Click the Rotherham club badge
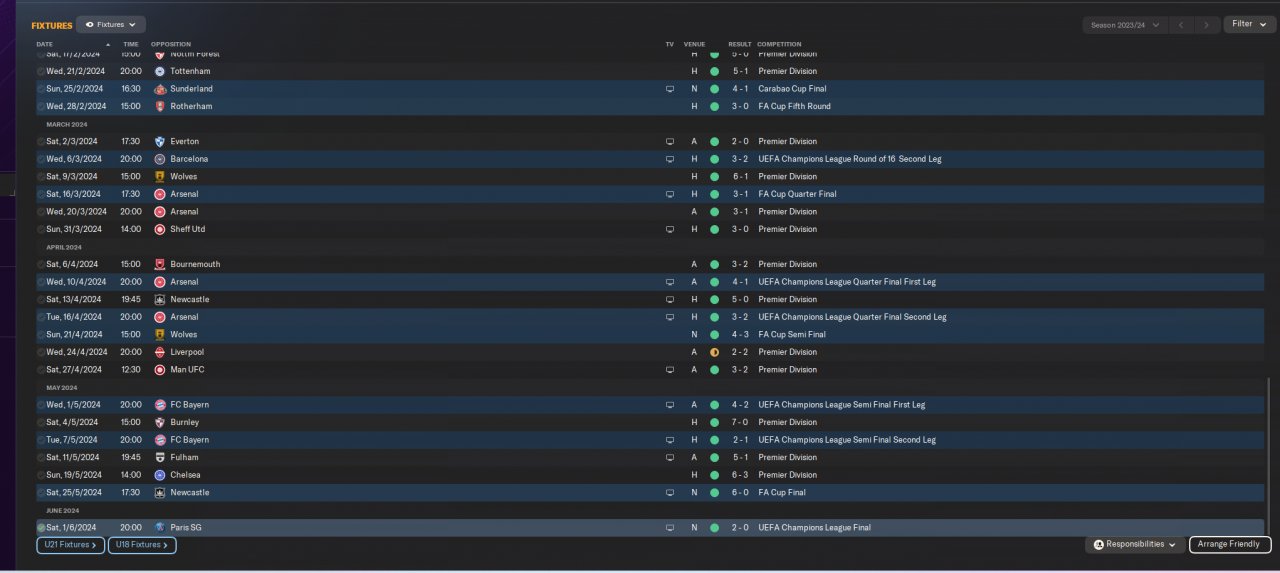The image size is (1280, 573). 160,106
